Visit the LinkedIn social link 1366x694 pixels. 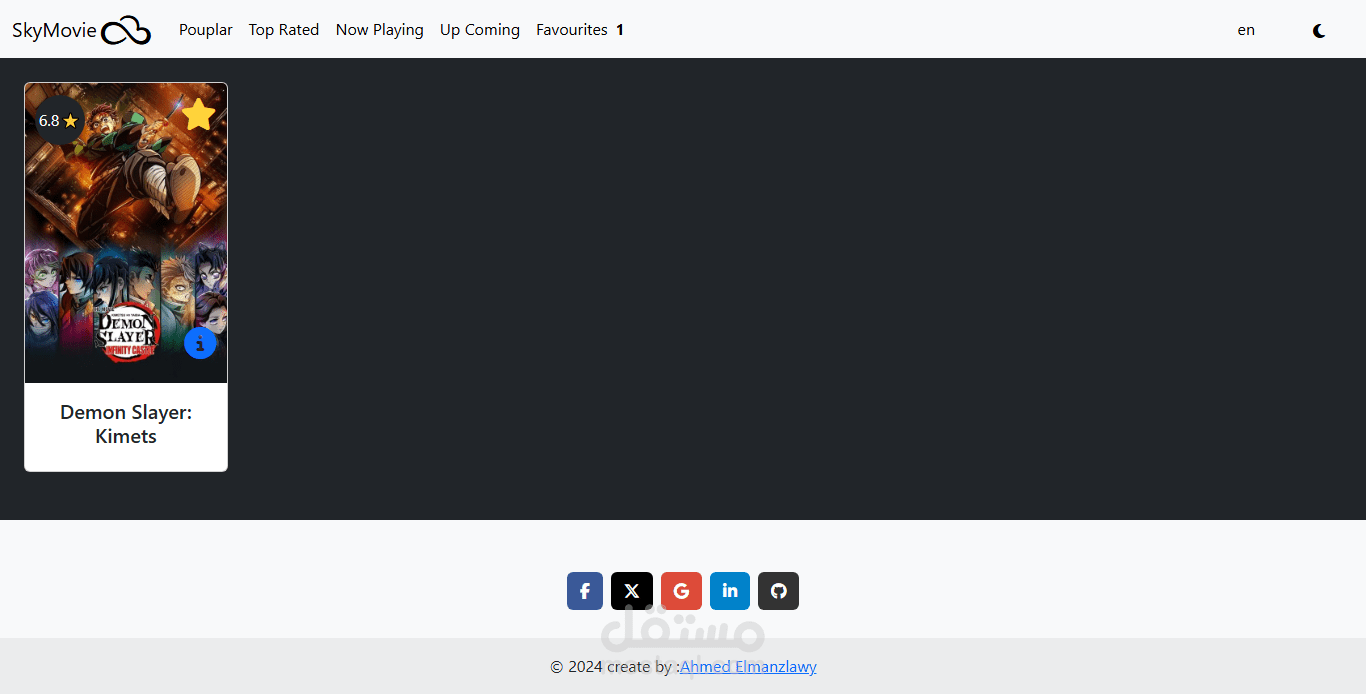click(x=730, y=591)
